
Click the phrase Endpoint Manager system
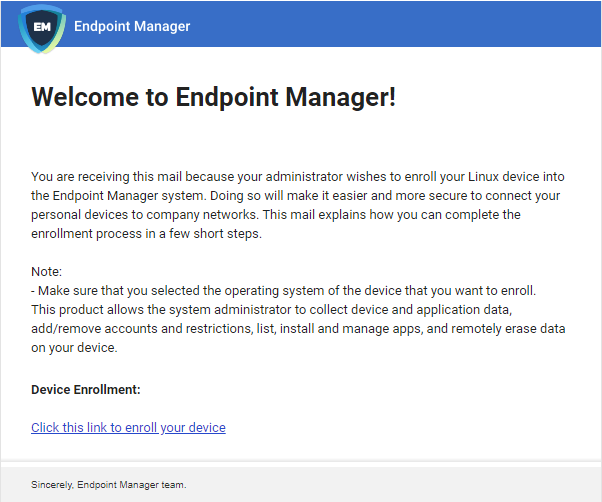(130, 196)
